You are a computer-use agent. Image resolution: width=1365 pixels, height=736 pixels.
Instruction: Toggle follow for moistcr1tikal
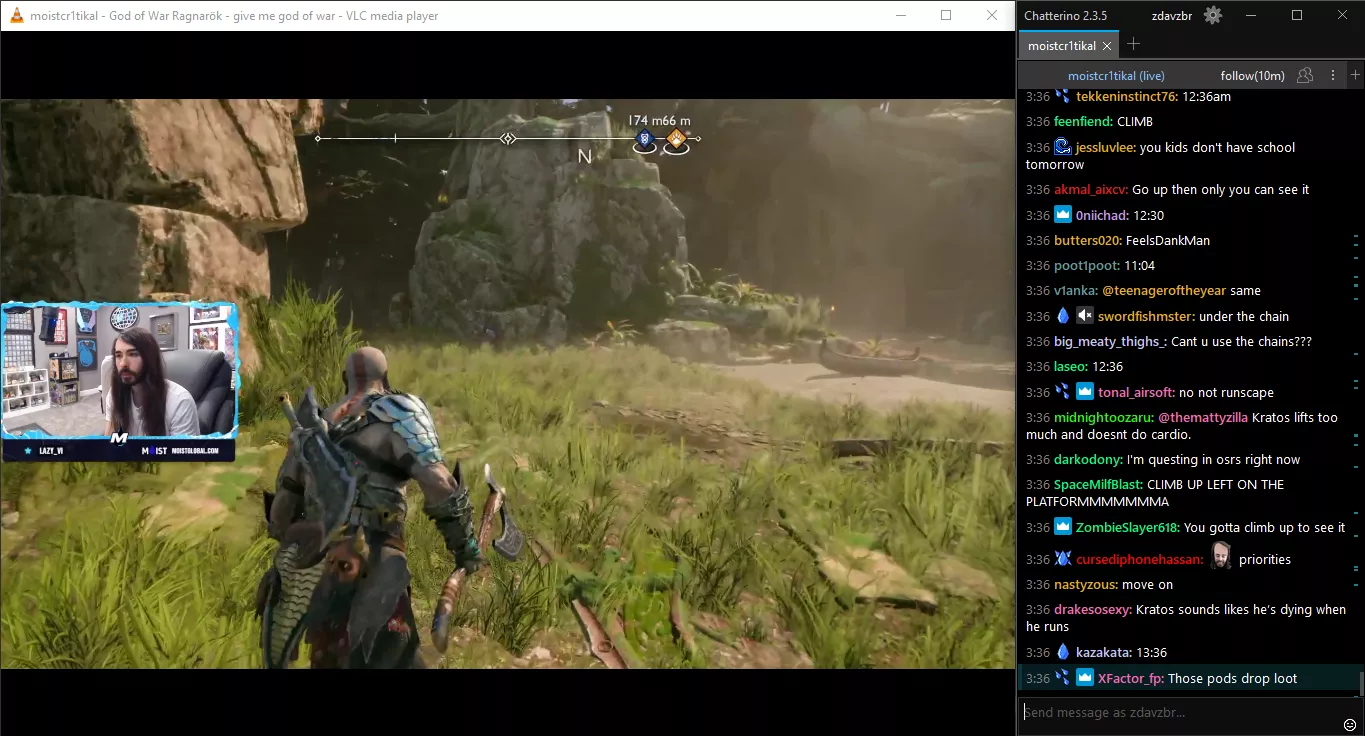pos(1252,75)
